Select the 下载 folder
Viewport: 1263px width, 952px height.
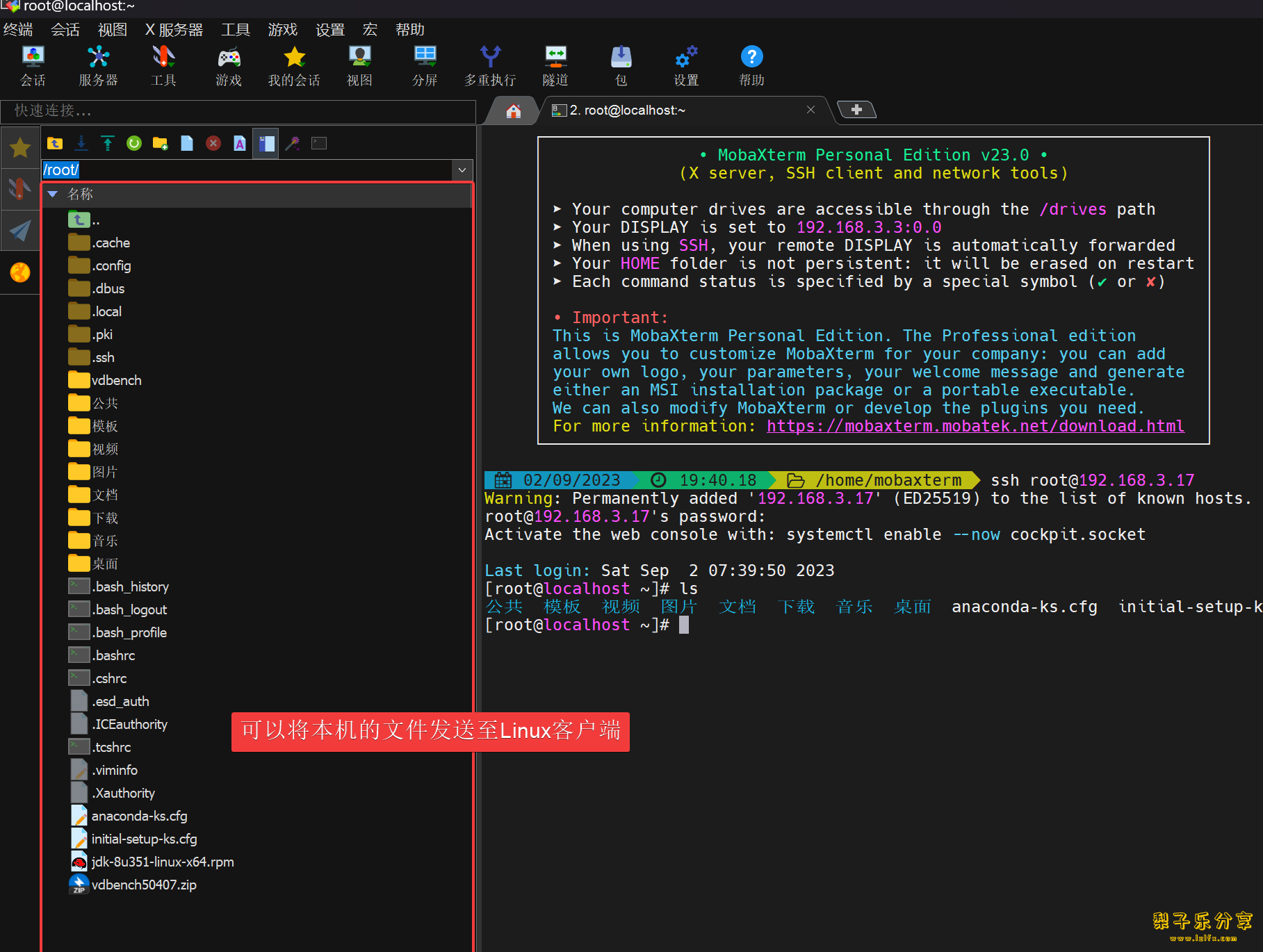coord(93,518)
